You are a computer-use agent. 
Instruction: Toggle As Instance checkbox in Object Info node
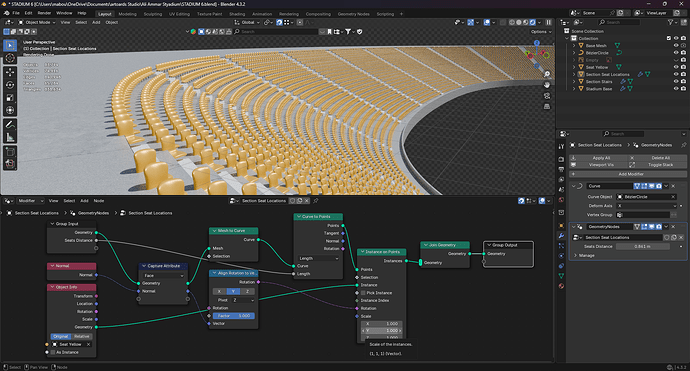(x=53, y=352)
